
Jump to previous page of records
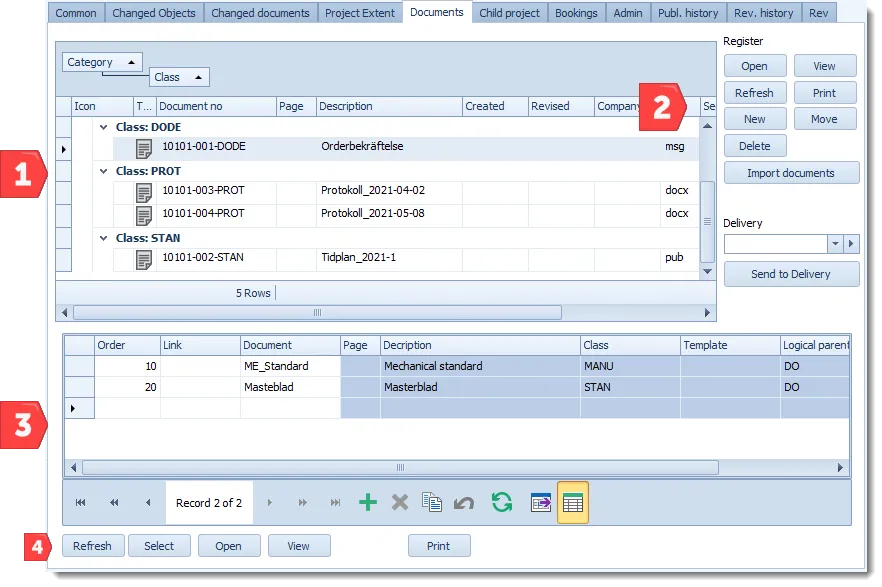pos(114,503)
